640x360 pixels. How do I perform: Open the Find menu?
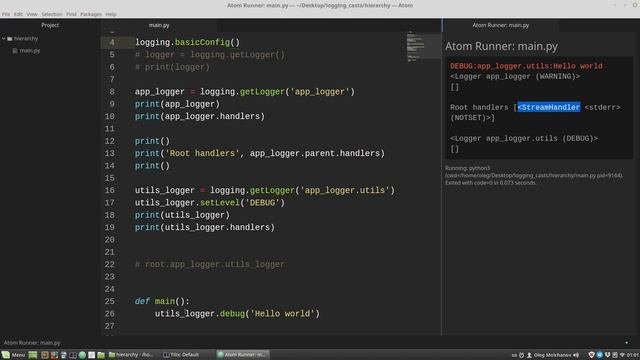click(71, 14)
